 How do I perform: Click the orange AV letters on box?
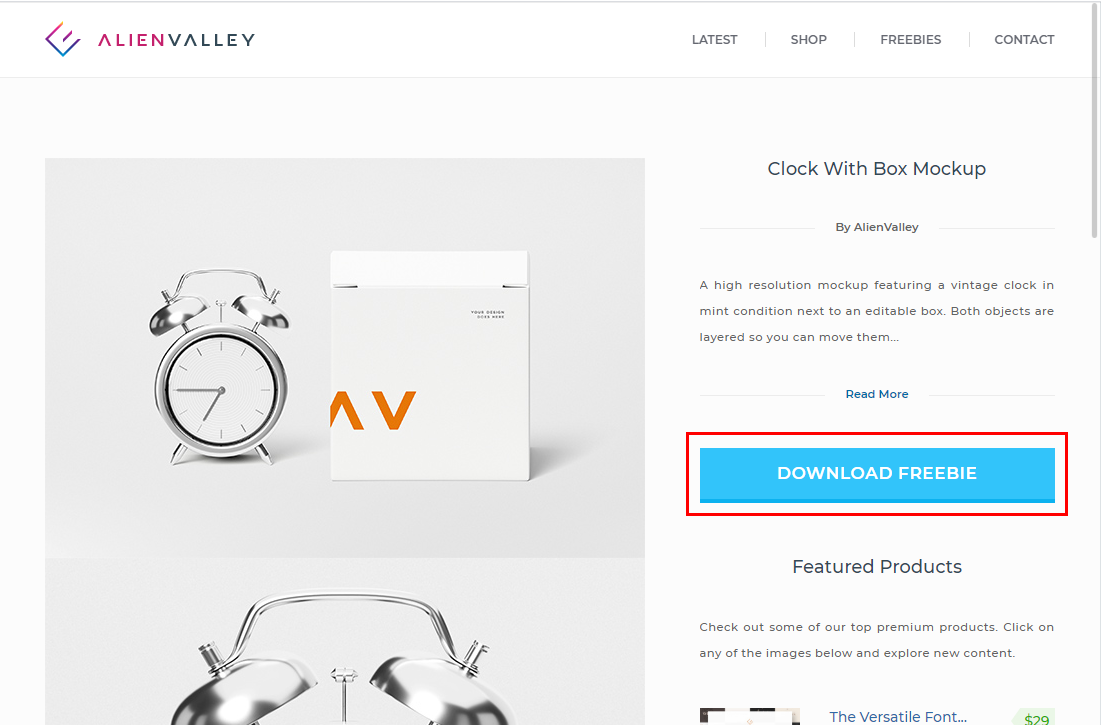373,410
